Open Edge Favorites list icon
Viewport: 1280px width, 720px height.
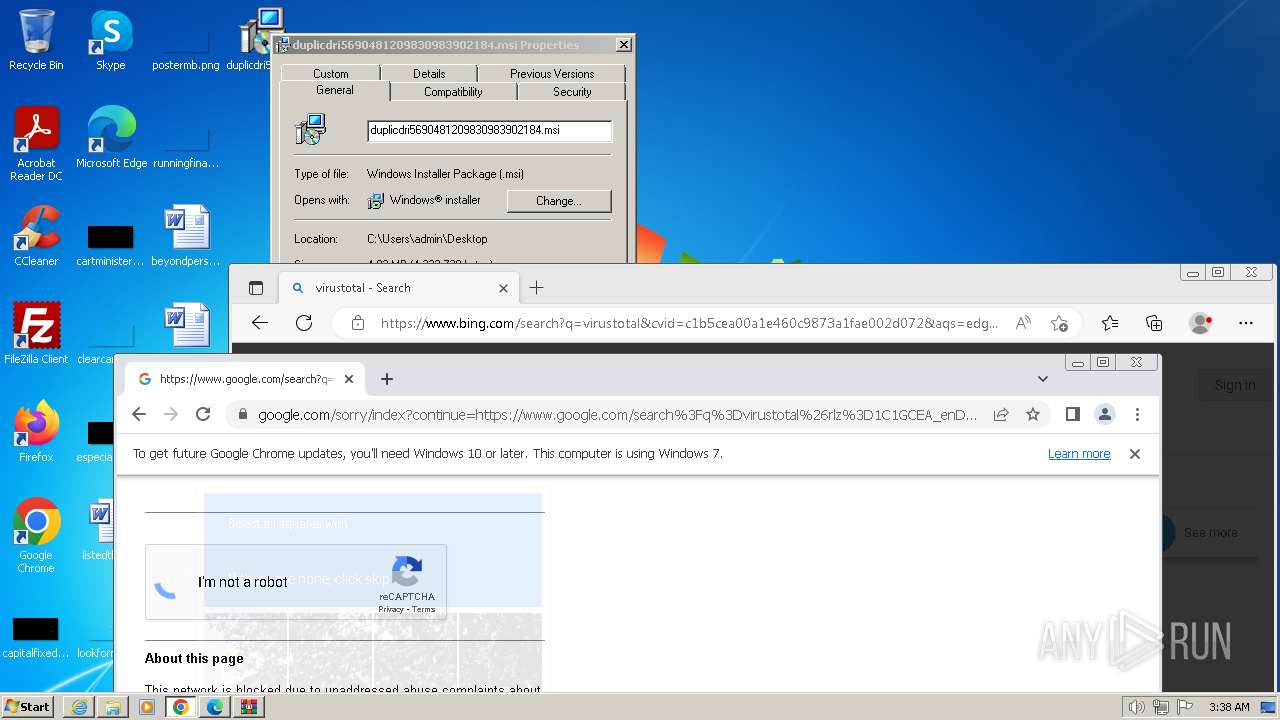[x=1110, y=323]
